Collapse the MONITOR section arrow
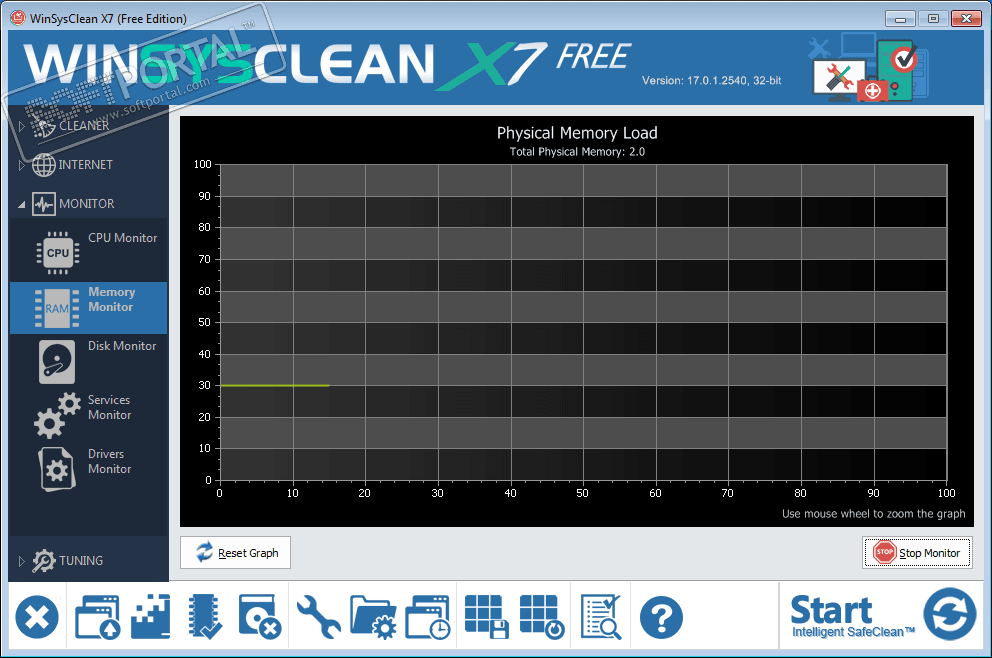 point(22,204)
